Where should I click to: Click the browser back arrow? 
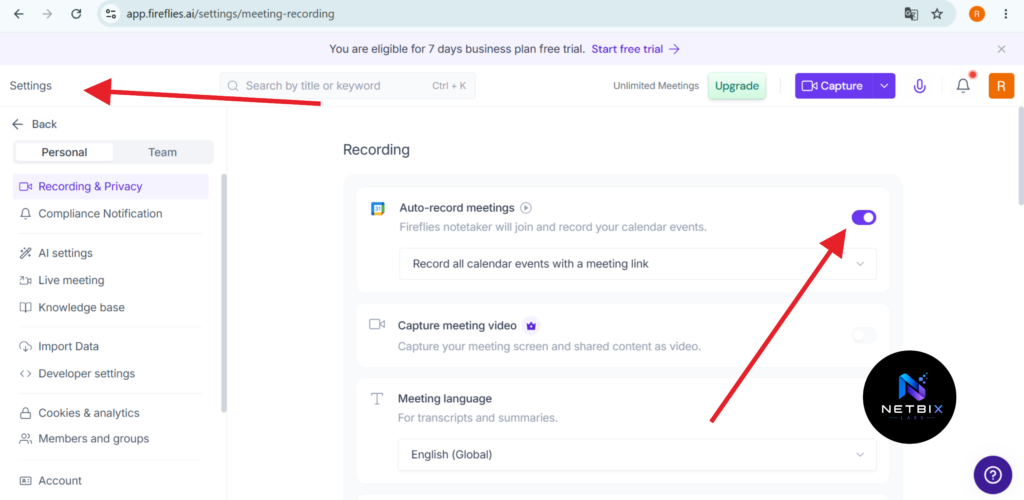pos(19,14)
